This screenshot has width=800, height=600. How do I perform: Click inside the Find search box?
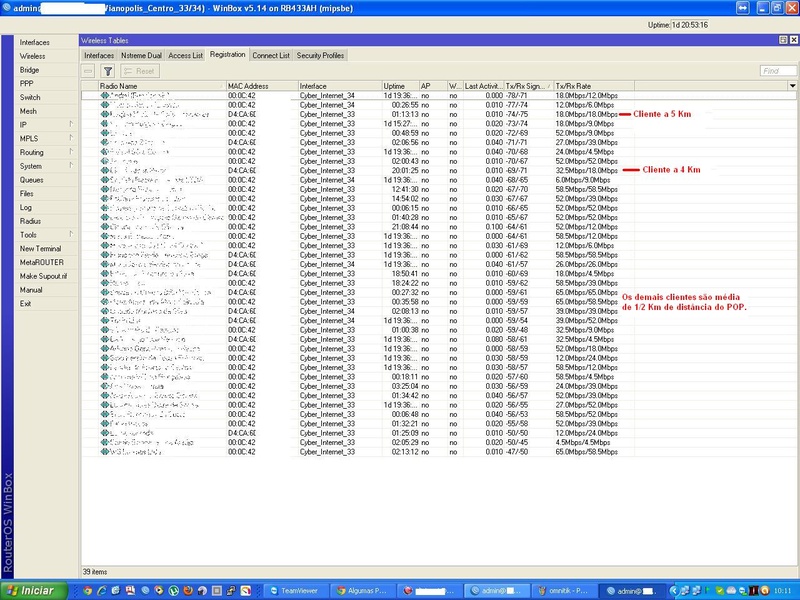(x=778, y=71)
